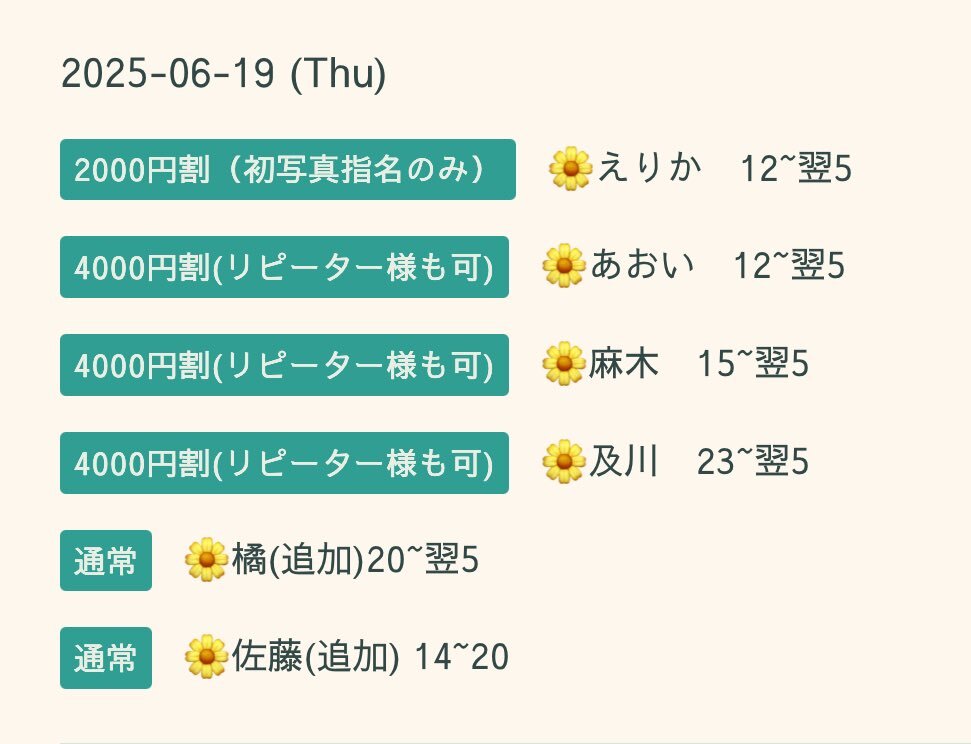971x744 pixels.
Task: Open あおい's schedule entry 12~翌5
Action: (718, 265)
